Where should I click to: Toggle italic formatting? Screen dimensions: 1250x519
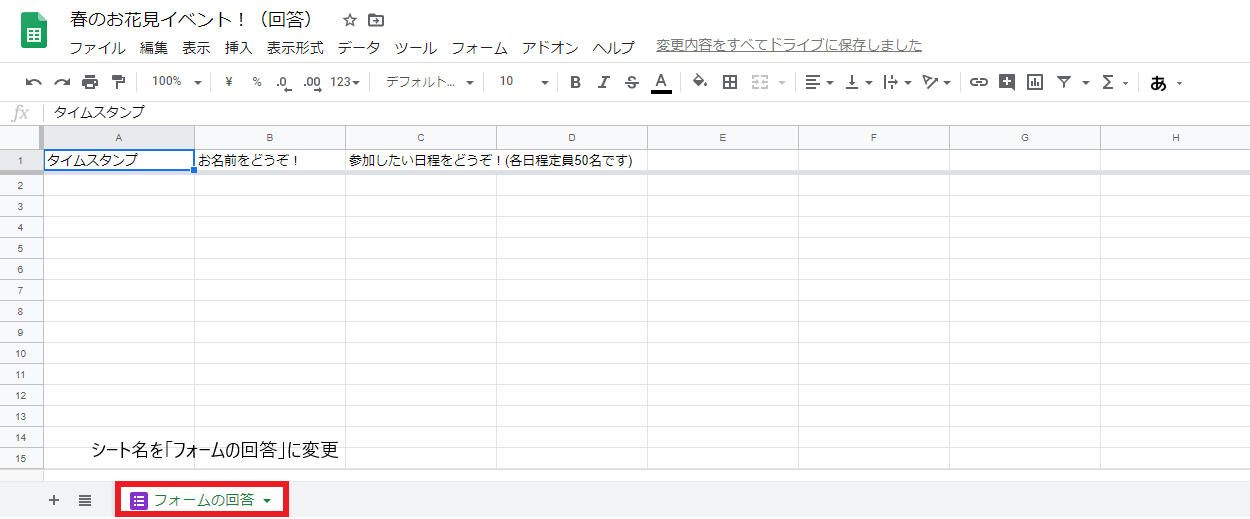[x=603, y=82]
